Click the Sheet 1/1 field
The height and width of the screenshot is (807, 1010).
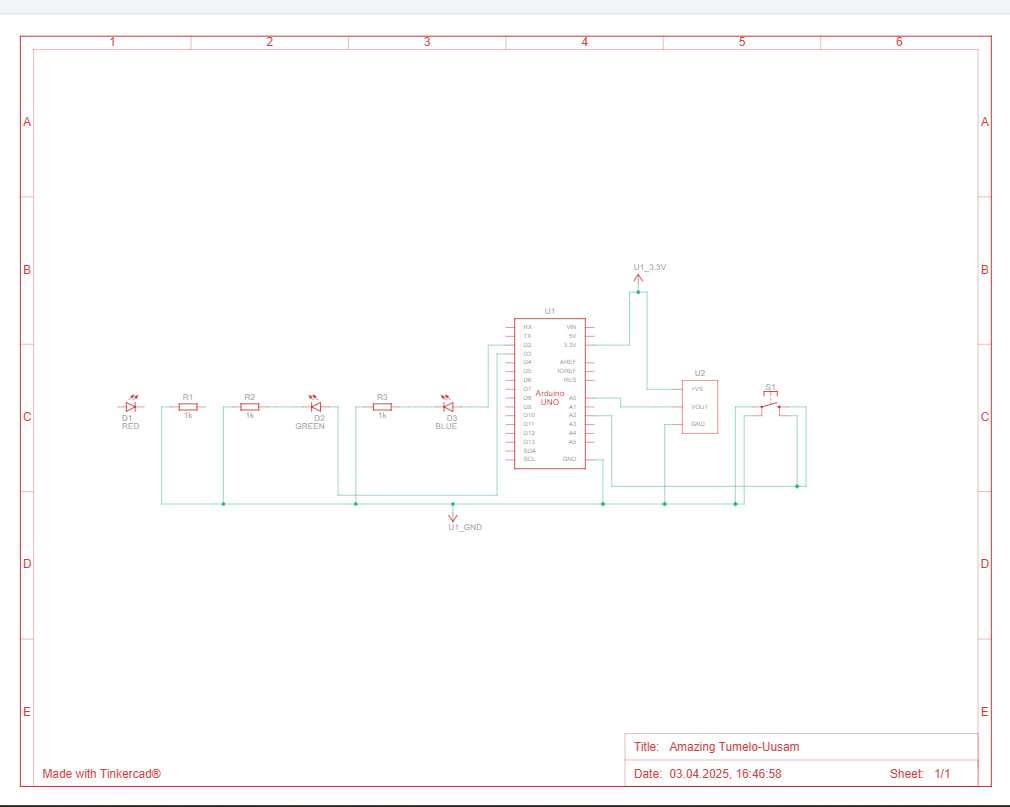[919, 774]
